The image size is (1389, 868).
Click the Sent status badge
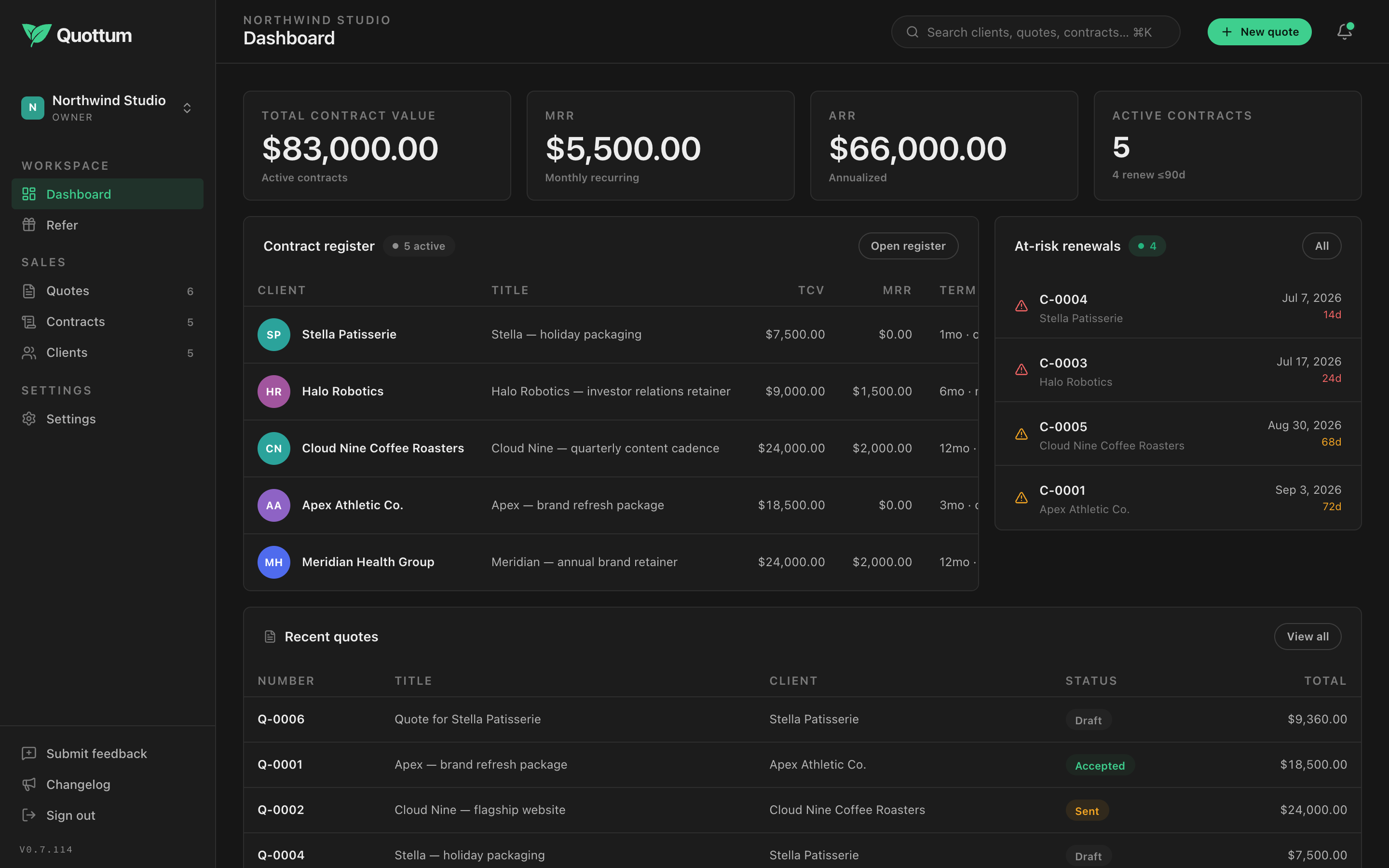point(1087,811)
